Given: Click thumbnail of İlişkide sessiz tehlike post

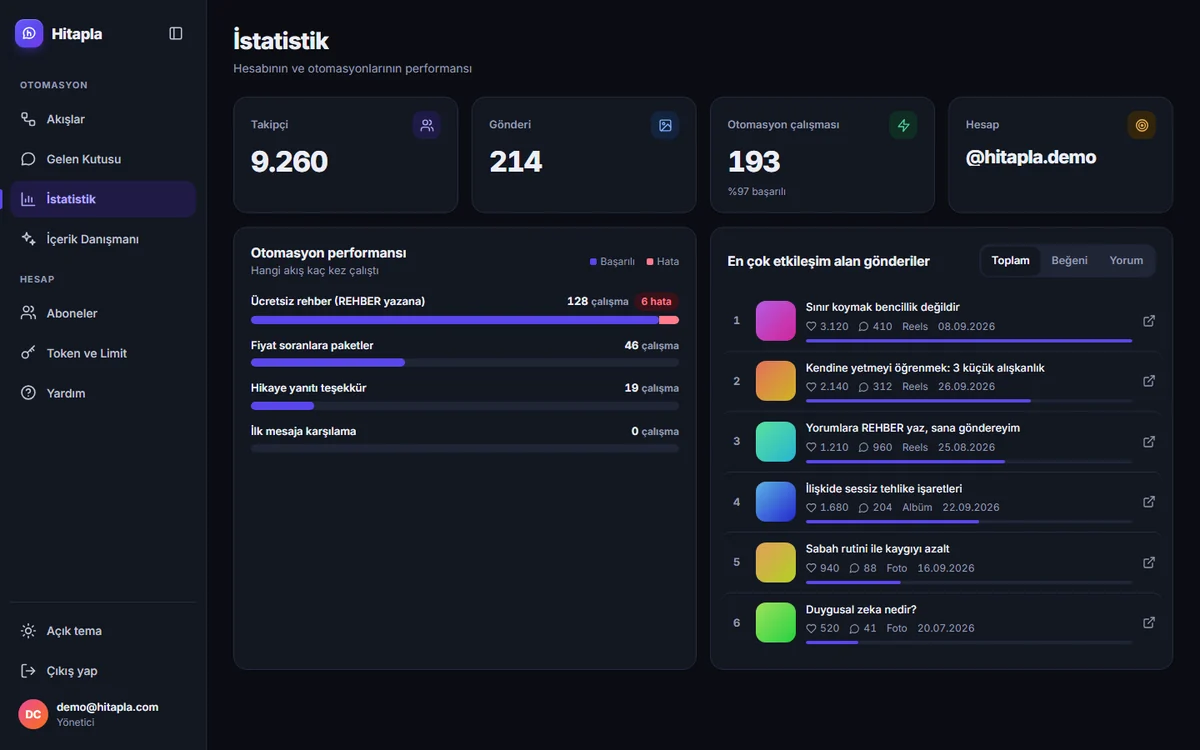Looking at the screenshot, I should pos(776,501).
